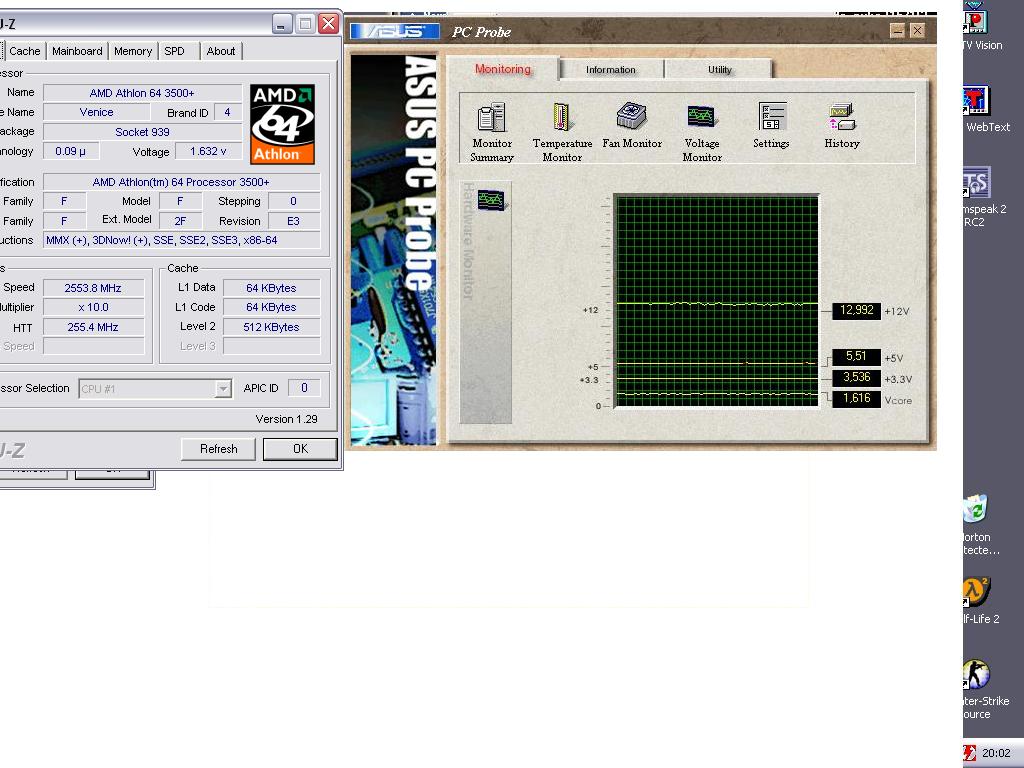This screenshot has height=768, width=1024.
Task: Launch Half-Life 2 desktop icon
Action: click(x=980, y=601)
